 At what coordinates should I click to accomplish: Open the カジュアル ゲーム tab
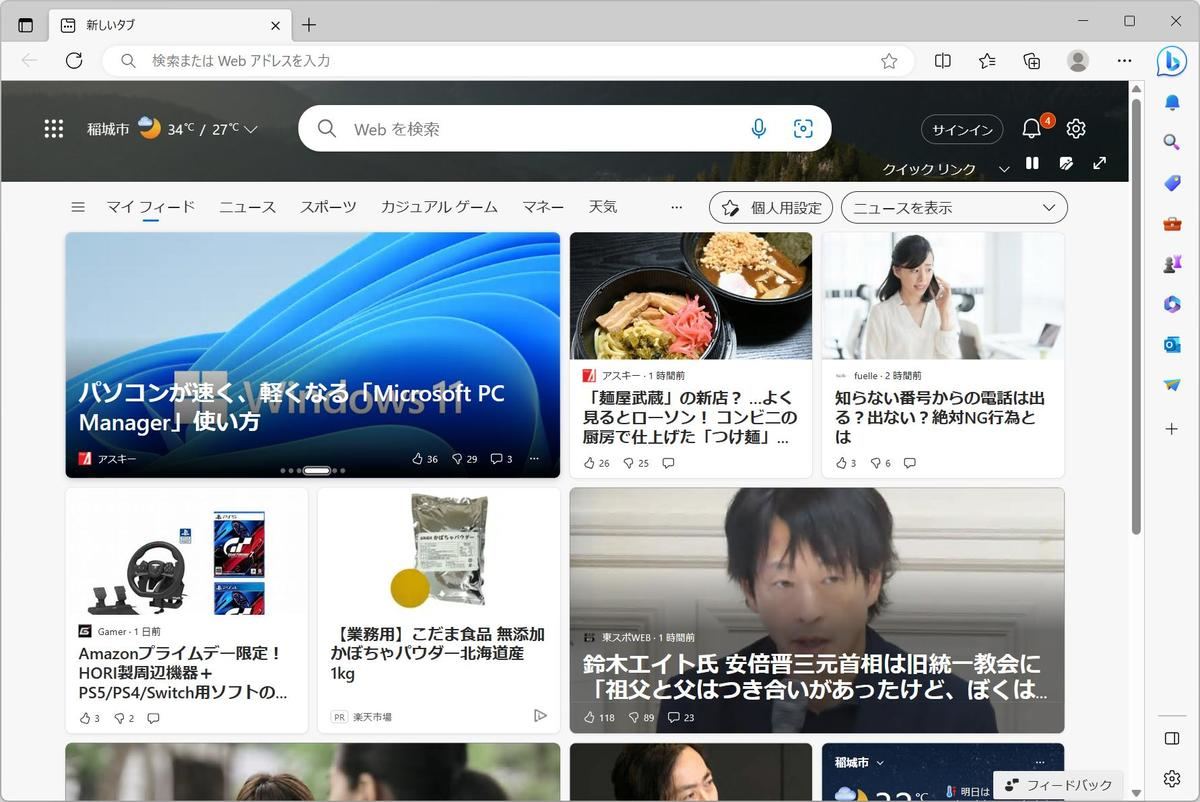tap(439, 207)
